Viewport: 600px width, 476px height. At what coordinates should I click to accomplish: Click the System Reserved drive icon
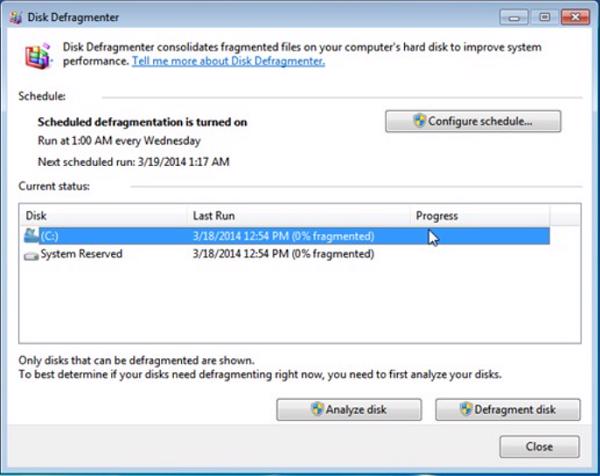click(31, 255)
